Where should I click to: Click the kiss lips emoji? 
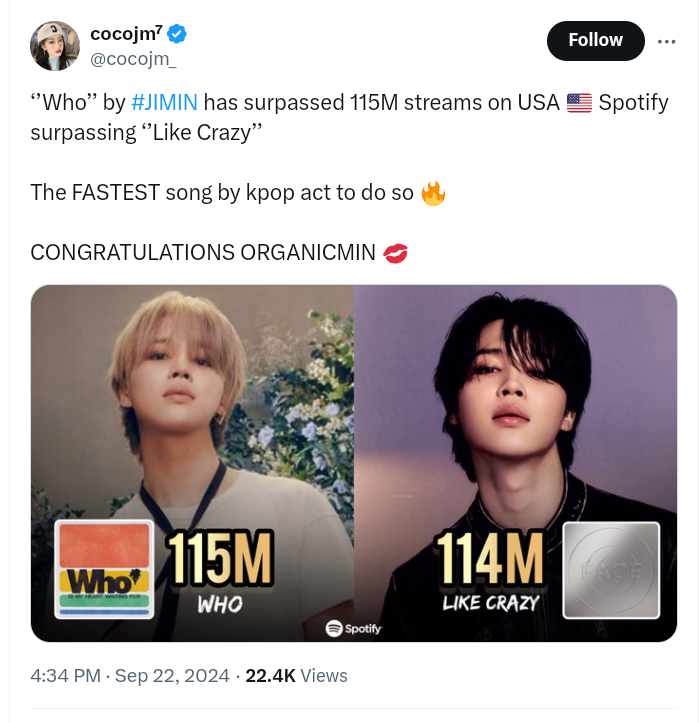[396, 253]
